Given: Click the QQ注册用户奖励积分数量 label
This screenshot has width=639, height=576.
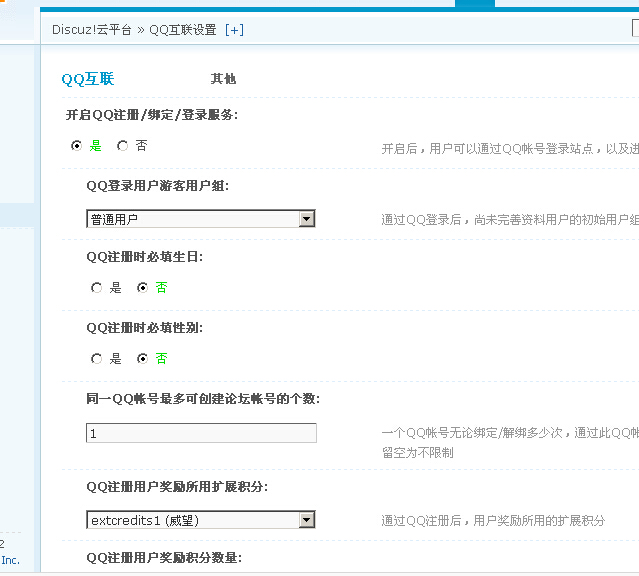Looking at the screenshot, I should (164, 558).
